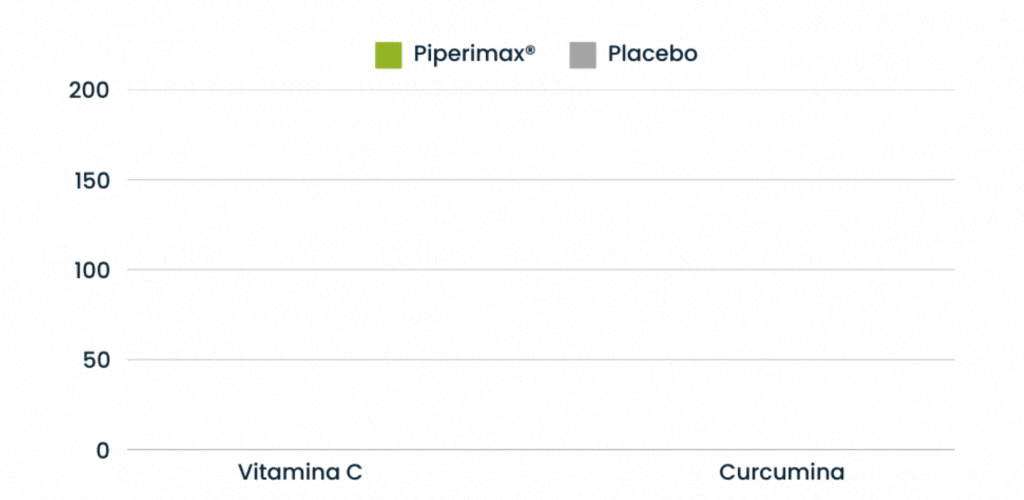This screenshot has width=1024, height=500.
Task: Toggle the Placebo series legend label
Action: coord(652,55)
